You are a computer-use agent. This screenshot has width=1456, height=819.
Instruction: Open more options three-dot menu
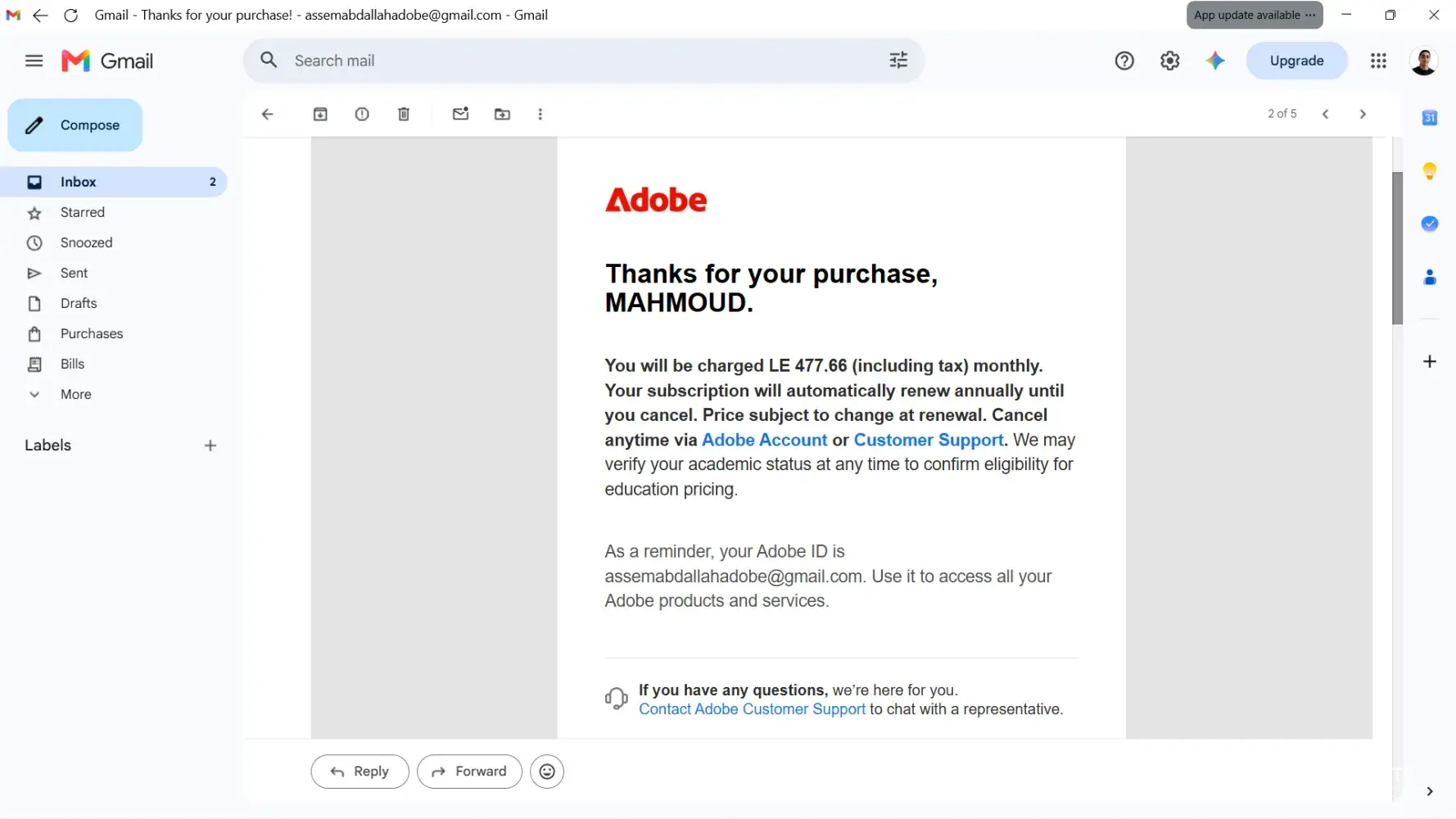pyautogui.click(x=540, y=114)
